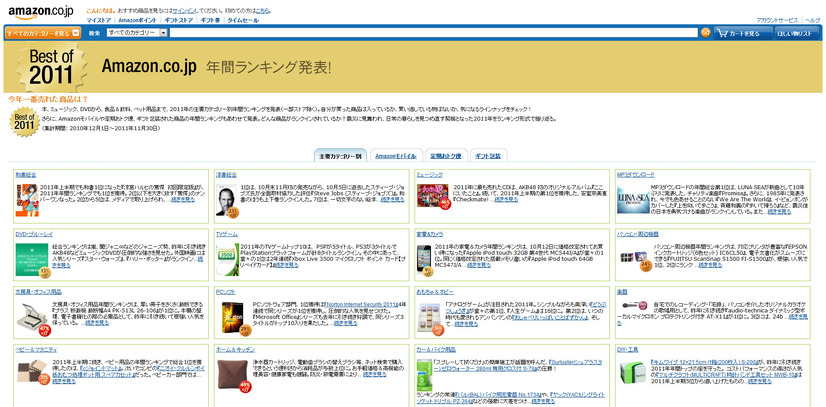
Task: Click the iPod touch thumbnail in 家電&カメラ
Action: click(x=424, y=259)
